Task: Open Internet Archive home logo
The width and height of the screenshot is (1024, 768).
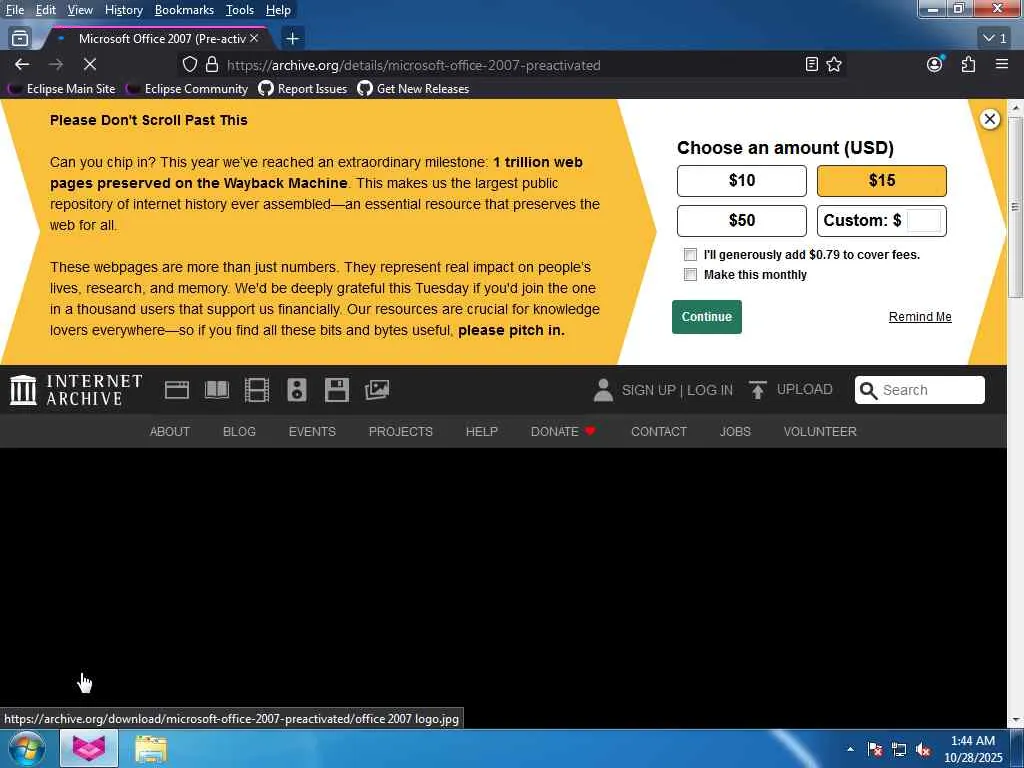Action: pos(76,390)
